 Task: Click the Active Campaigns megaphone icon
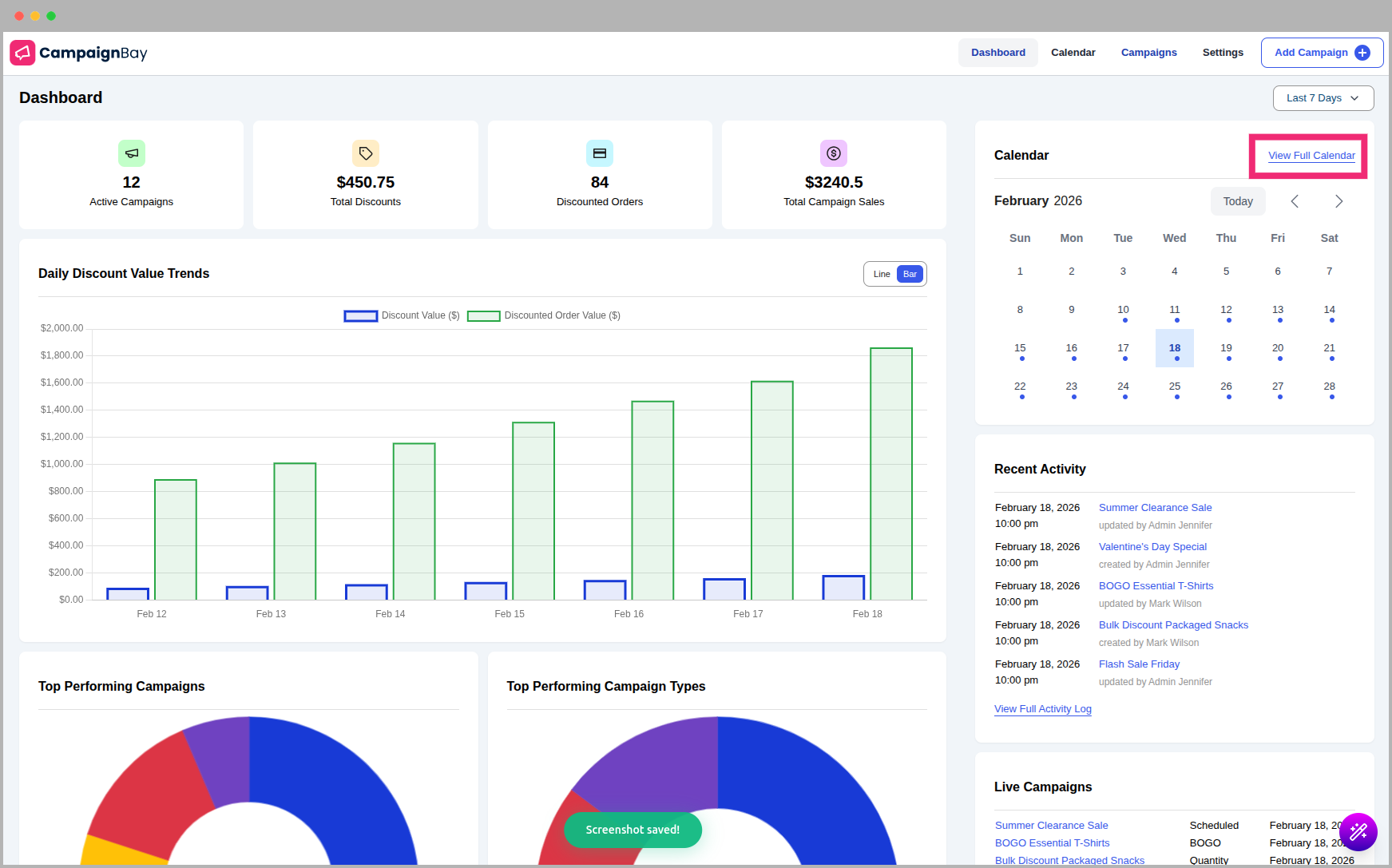click(132, 153)
